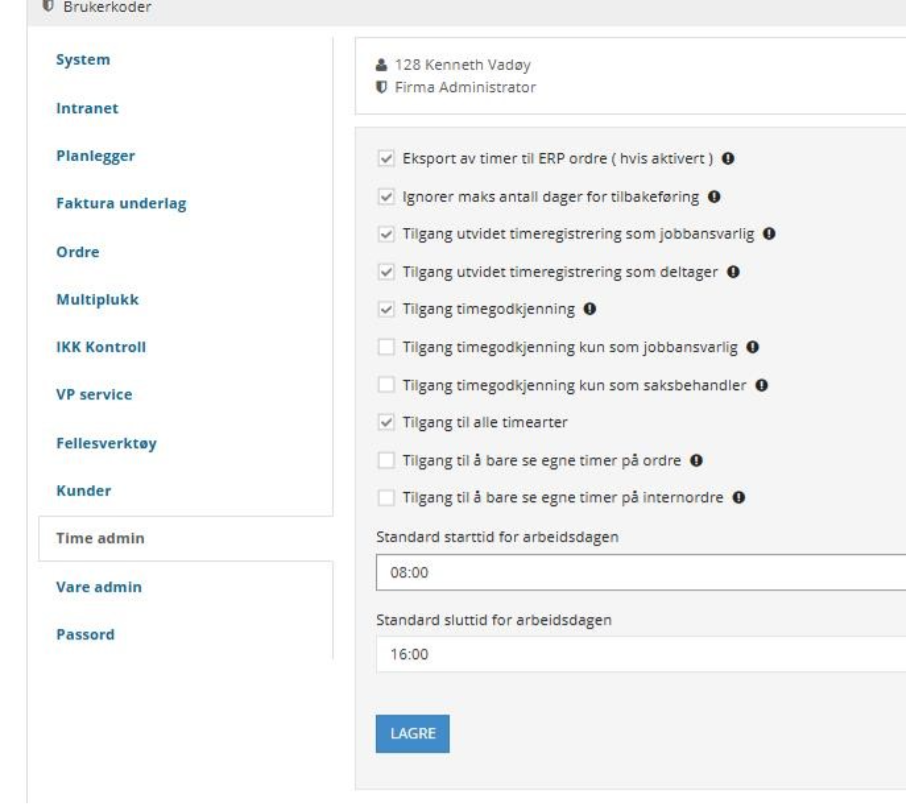Select Vare admin in the sidebar
This screenshot has height=804, width=906.
pos(99,587)
